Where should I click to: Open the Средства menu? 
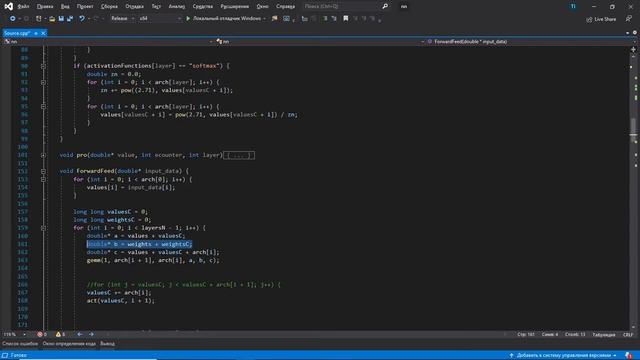202,7
